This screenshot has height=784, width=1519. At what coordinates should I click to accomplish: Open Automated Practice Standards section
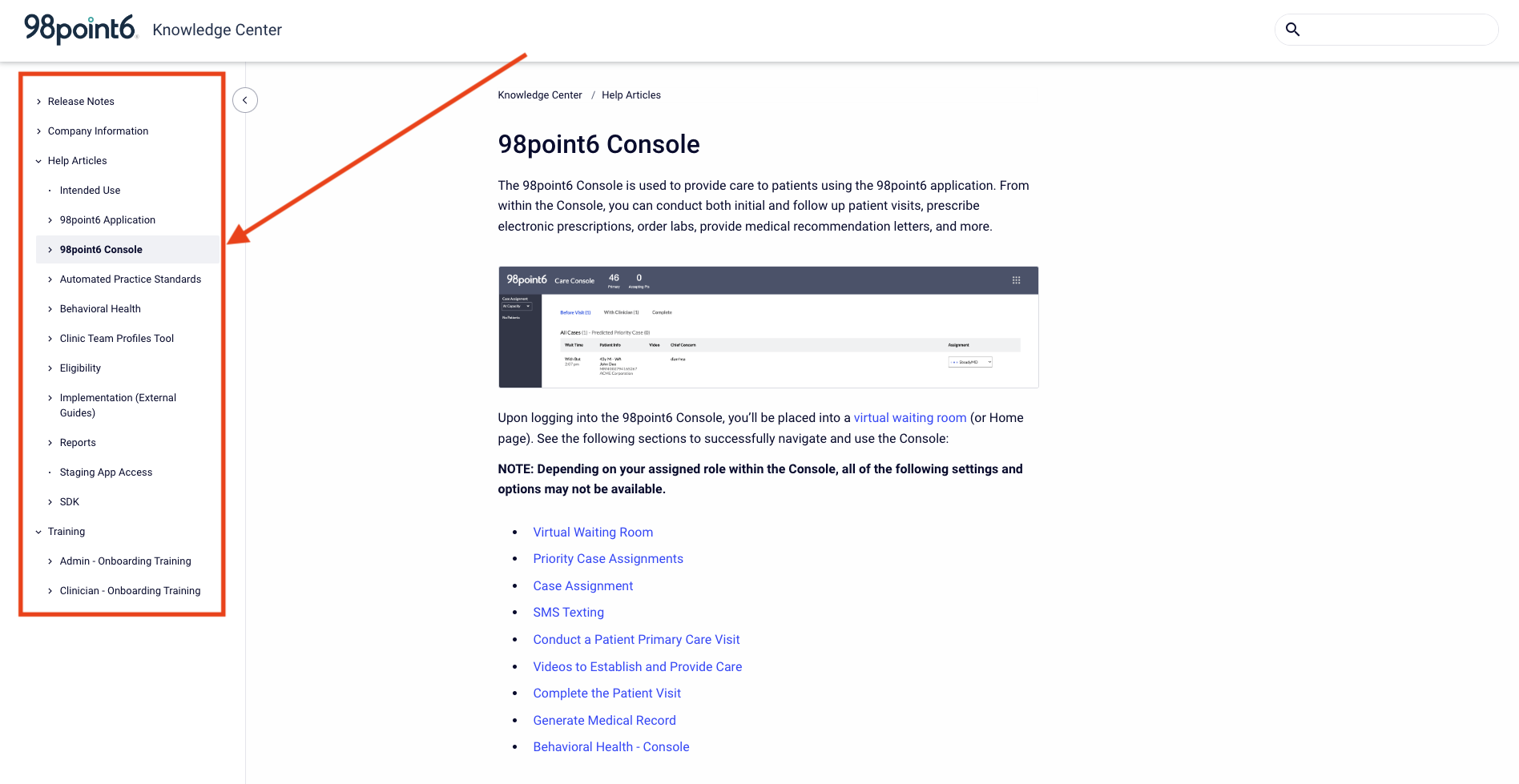[131, 279]
